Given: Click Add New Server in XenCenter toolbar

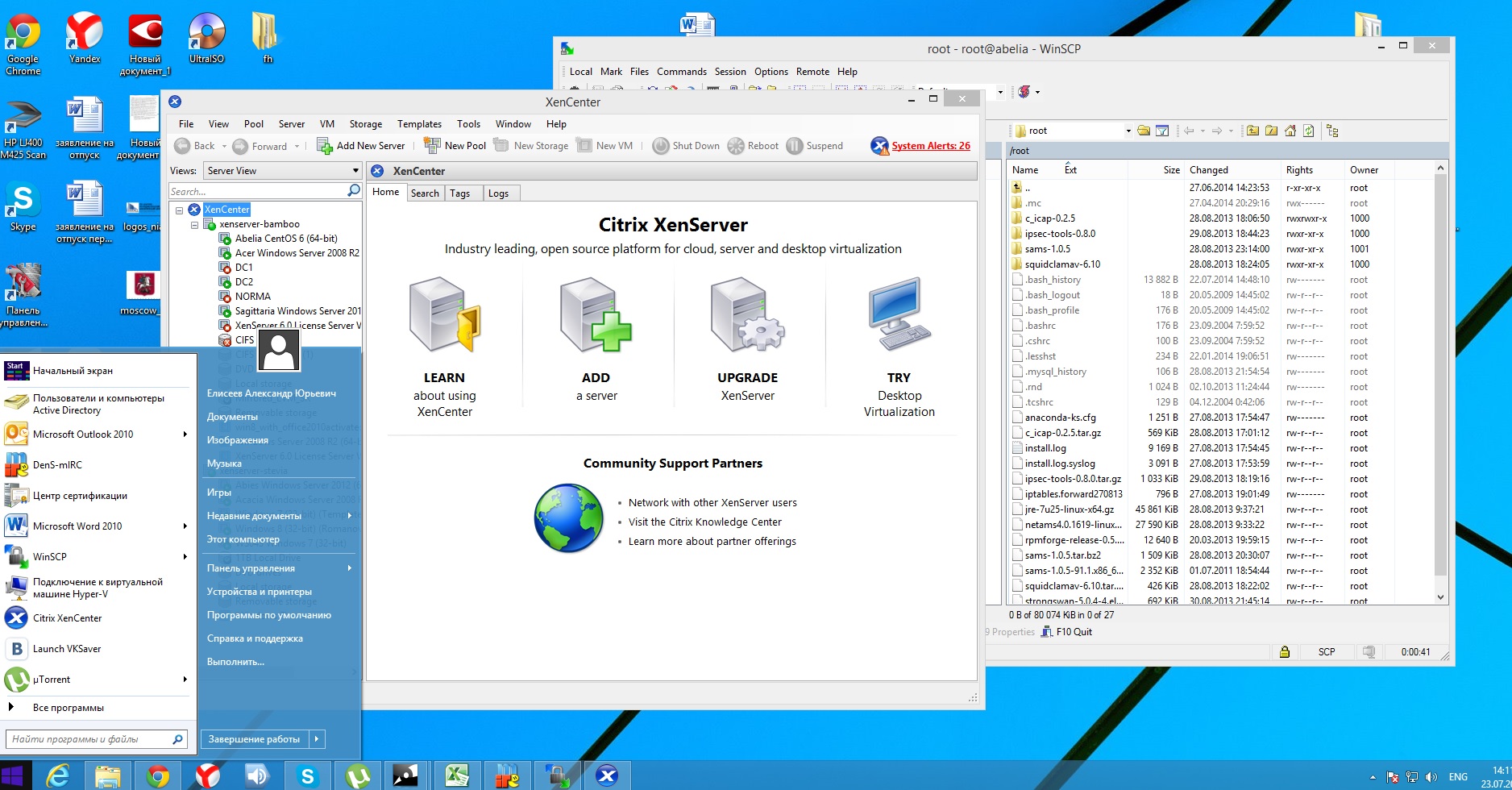Looking at the screenshot, I should (361, 146).
